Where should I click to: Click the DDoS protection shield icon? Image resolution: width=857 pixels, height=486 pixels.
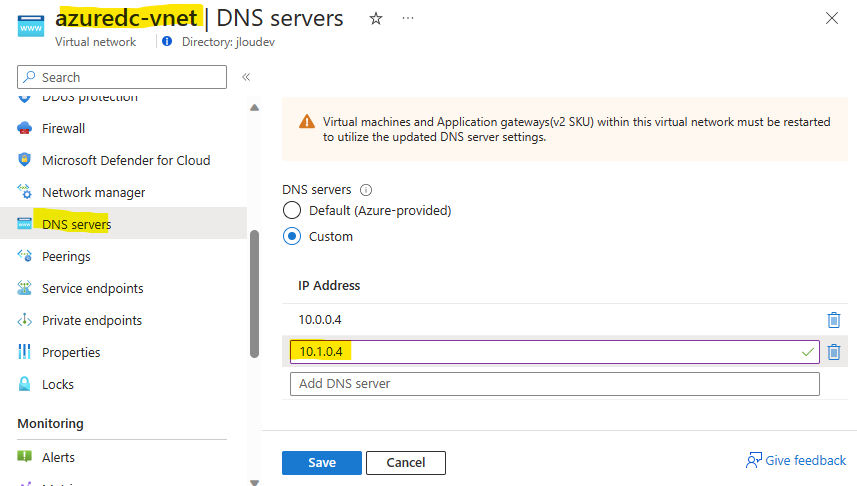tap(25, 99)
